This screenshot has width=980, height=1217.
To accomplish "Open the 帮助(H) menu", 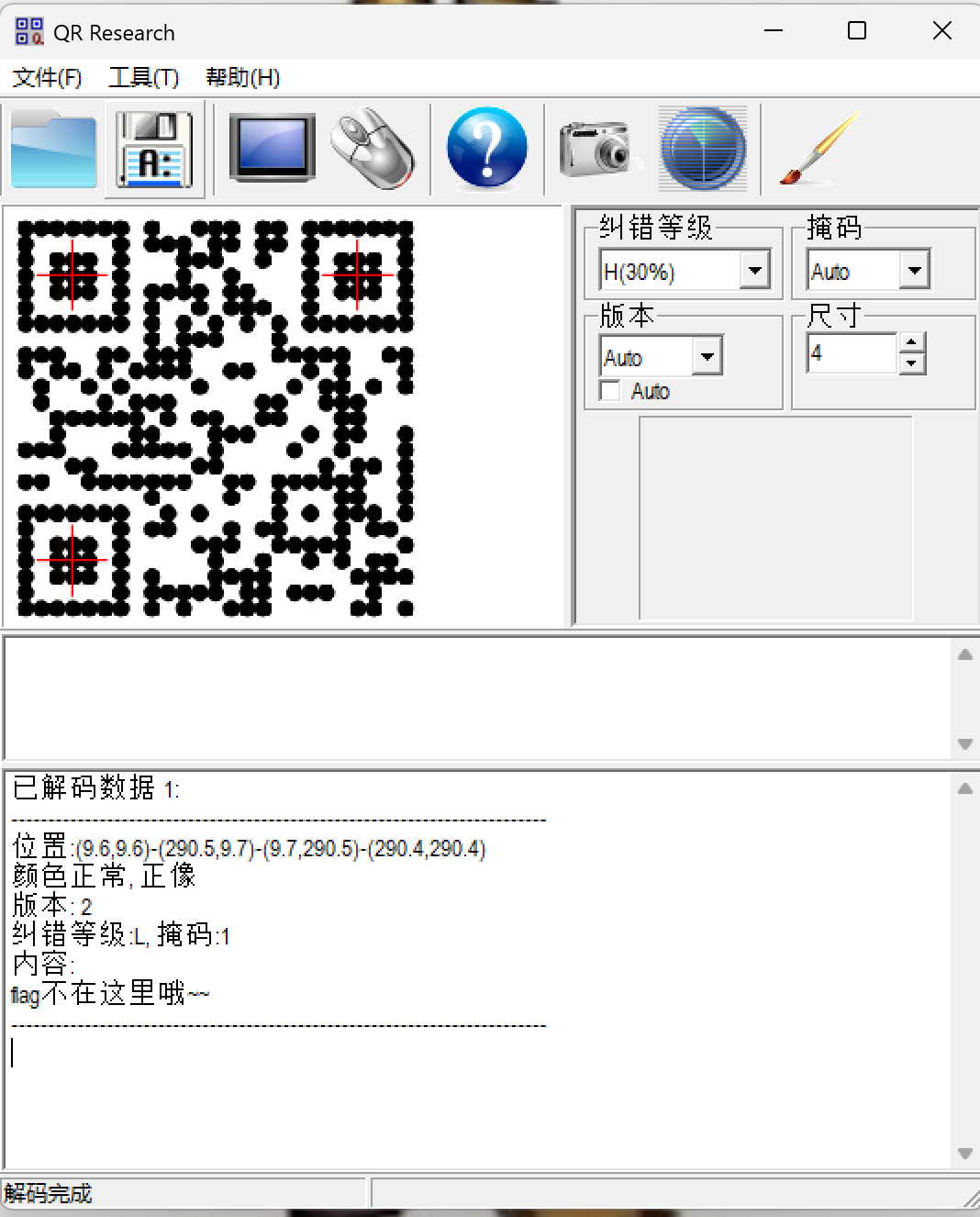I will [242, 78].
